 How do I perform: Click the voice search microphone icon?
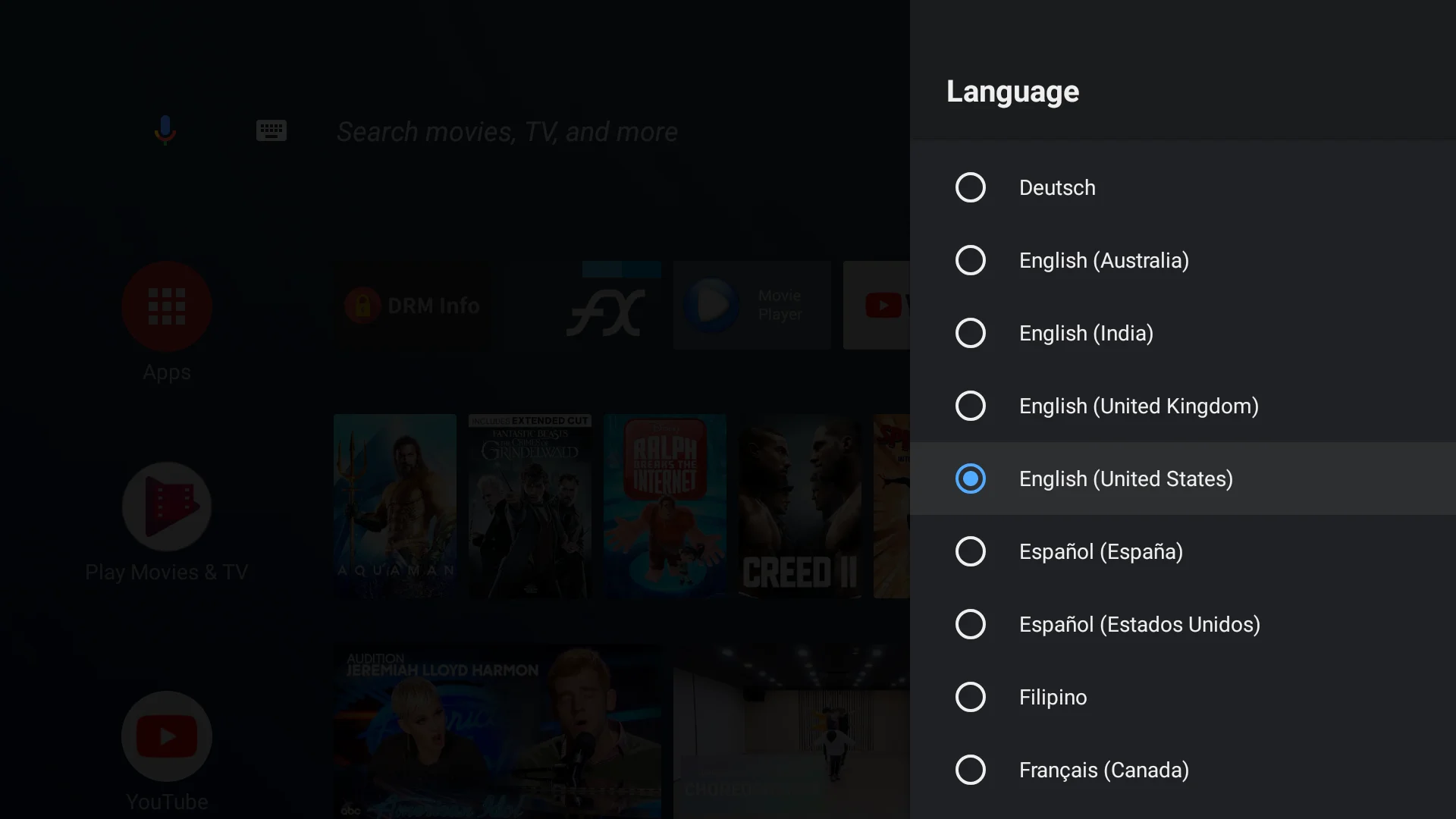tap(165, 130)
